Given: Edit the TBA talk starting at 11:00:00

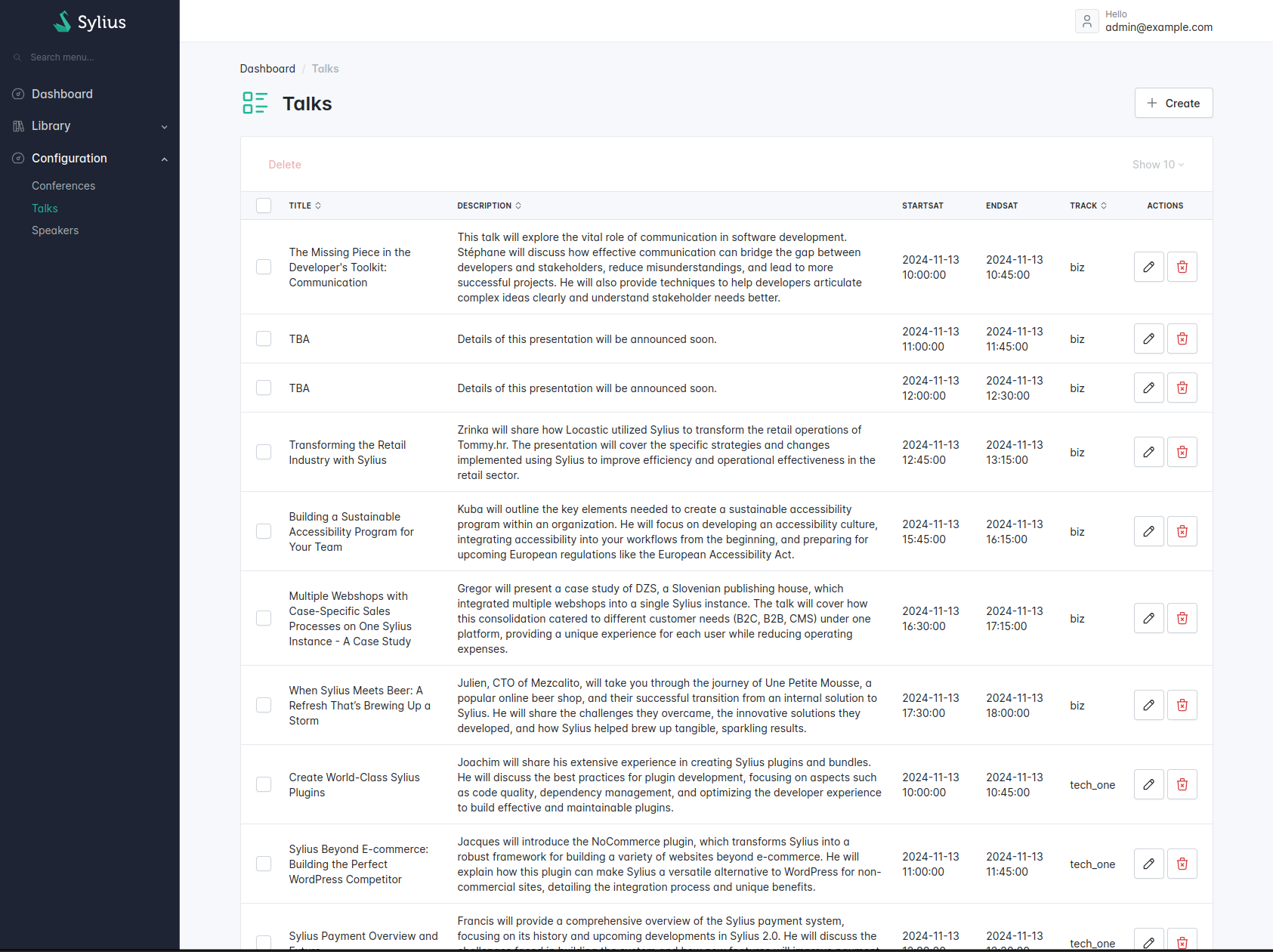Looking at the screenshot, I should point(1148,338).
